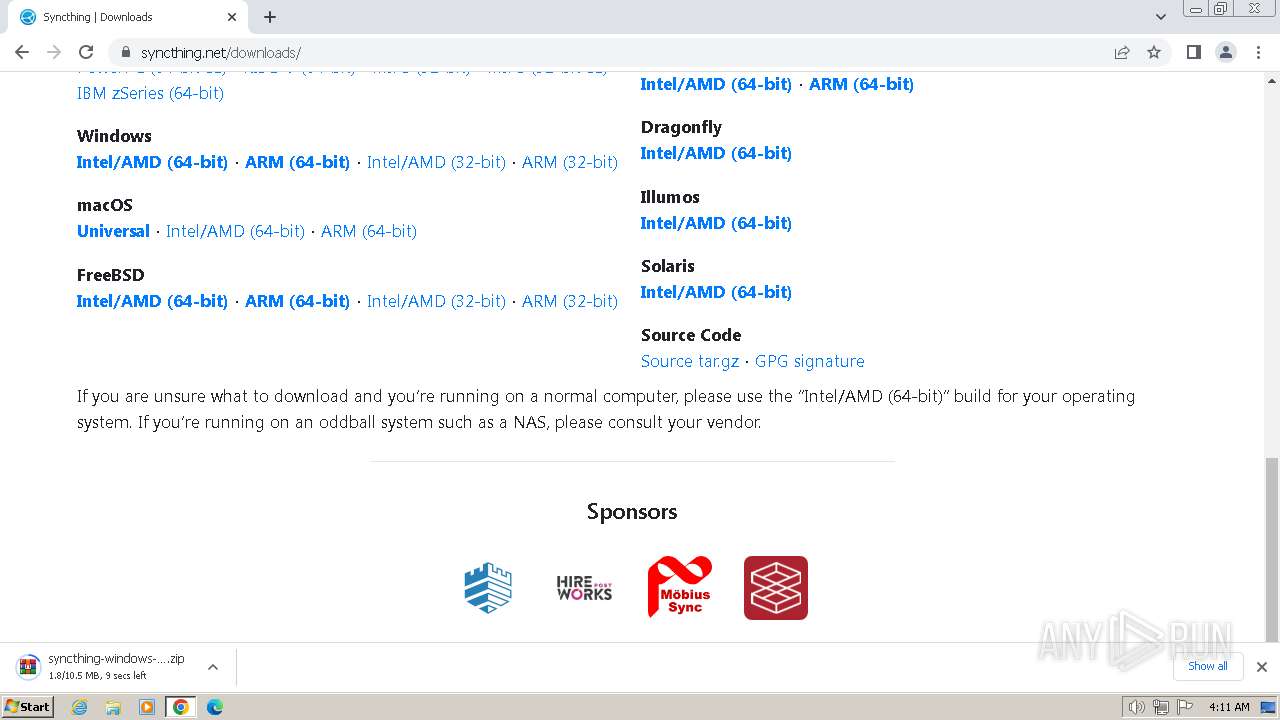This screenshot has width=1280, height=720.
Task: Open a new browser tab
Action: 270,17
